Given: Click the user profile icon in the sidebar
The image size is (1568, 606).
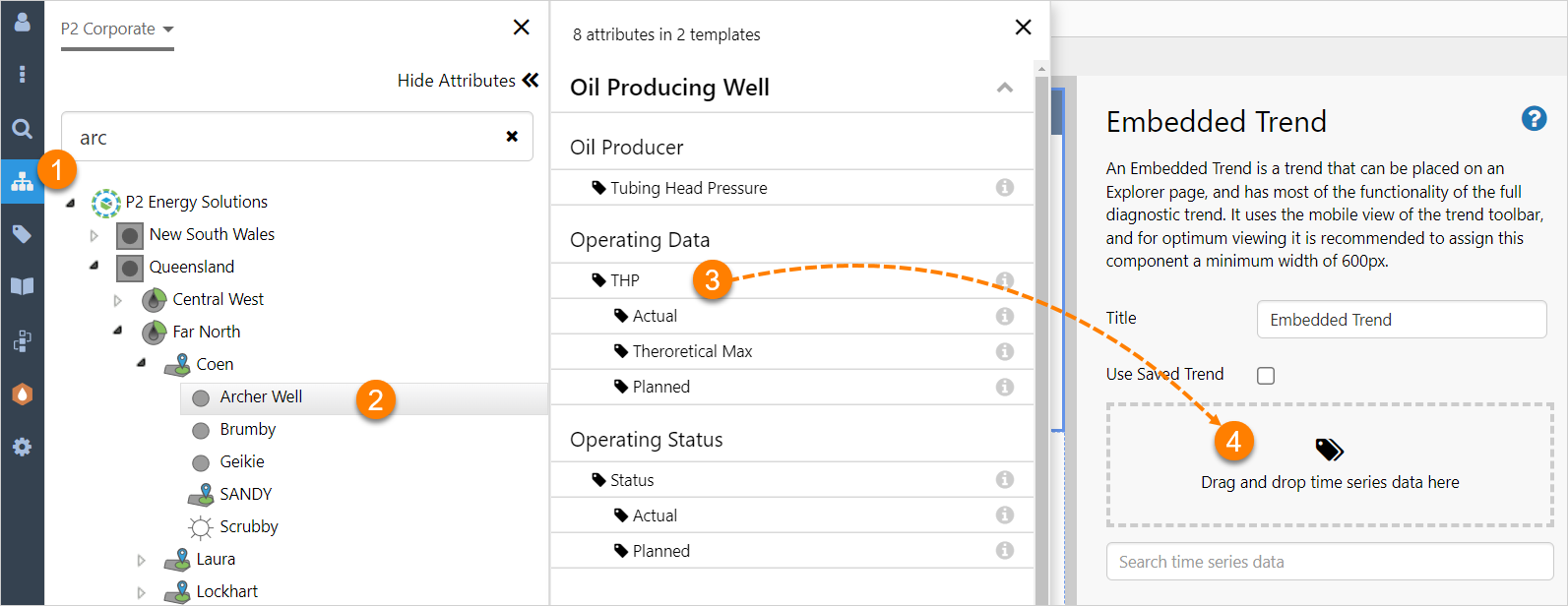Looking at the screenshot, I should [x=22, y=22].
